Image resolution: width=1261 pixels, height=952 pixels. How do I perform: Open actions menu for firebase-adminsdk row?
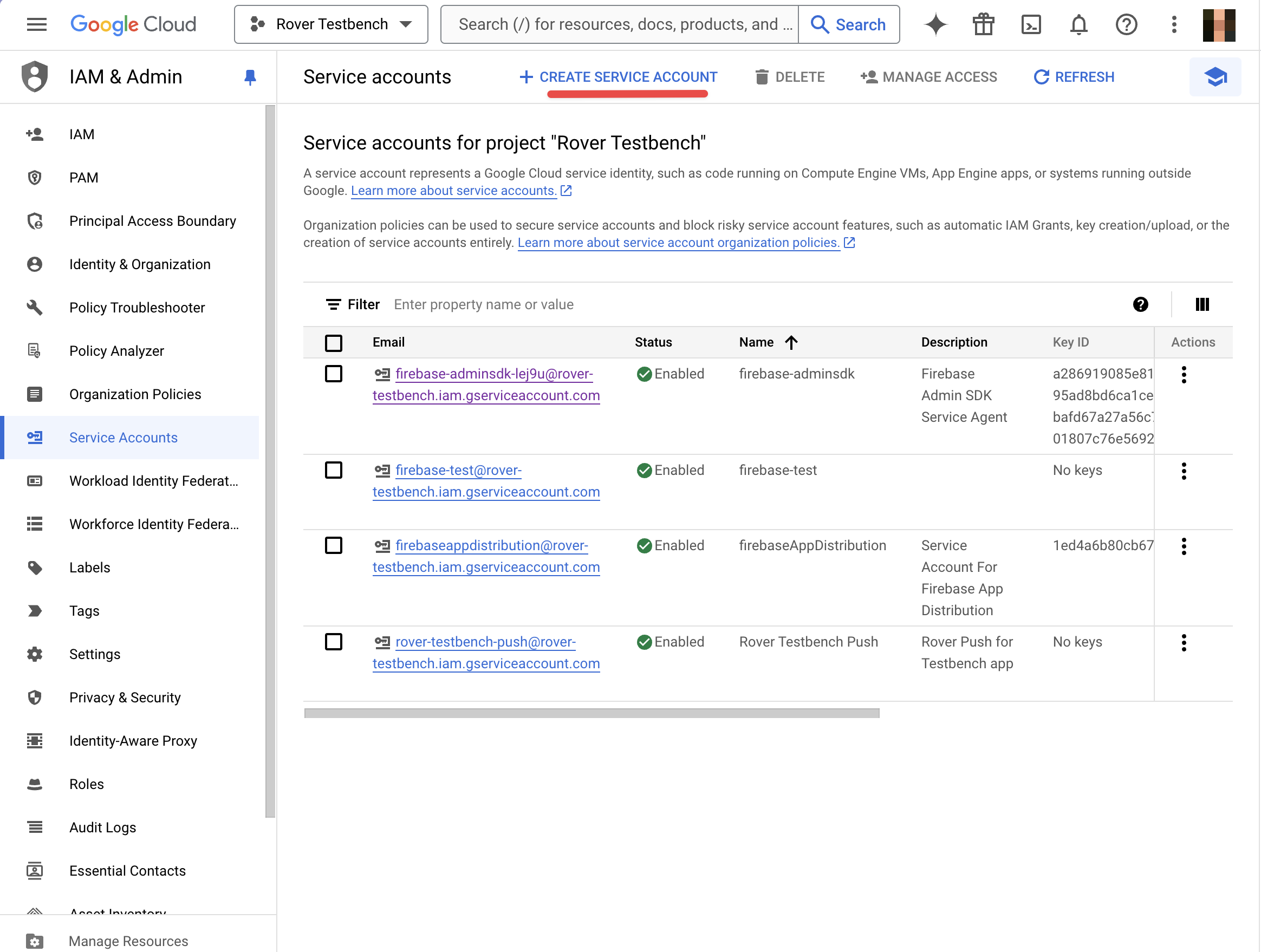[1184, 375]
